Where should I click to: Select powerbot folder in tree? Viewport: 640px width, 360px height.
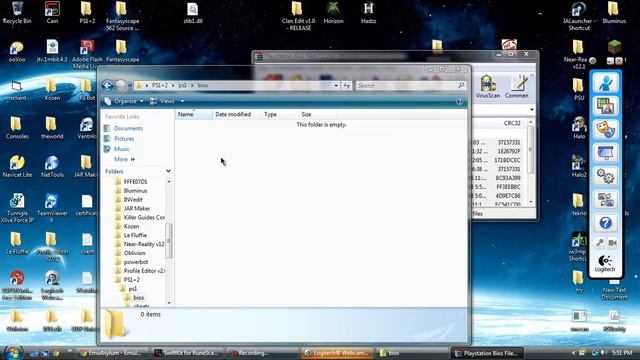(x=131, y=262)
